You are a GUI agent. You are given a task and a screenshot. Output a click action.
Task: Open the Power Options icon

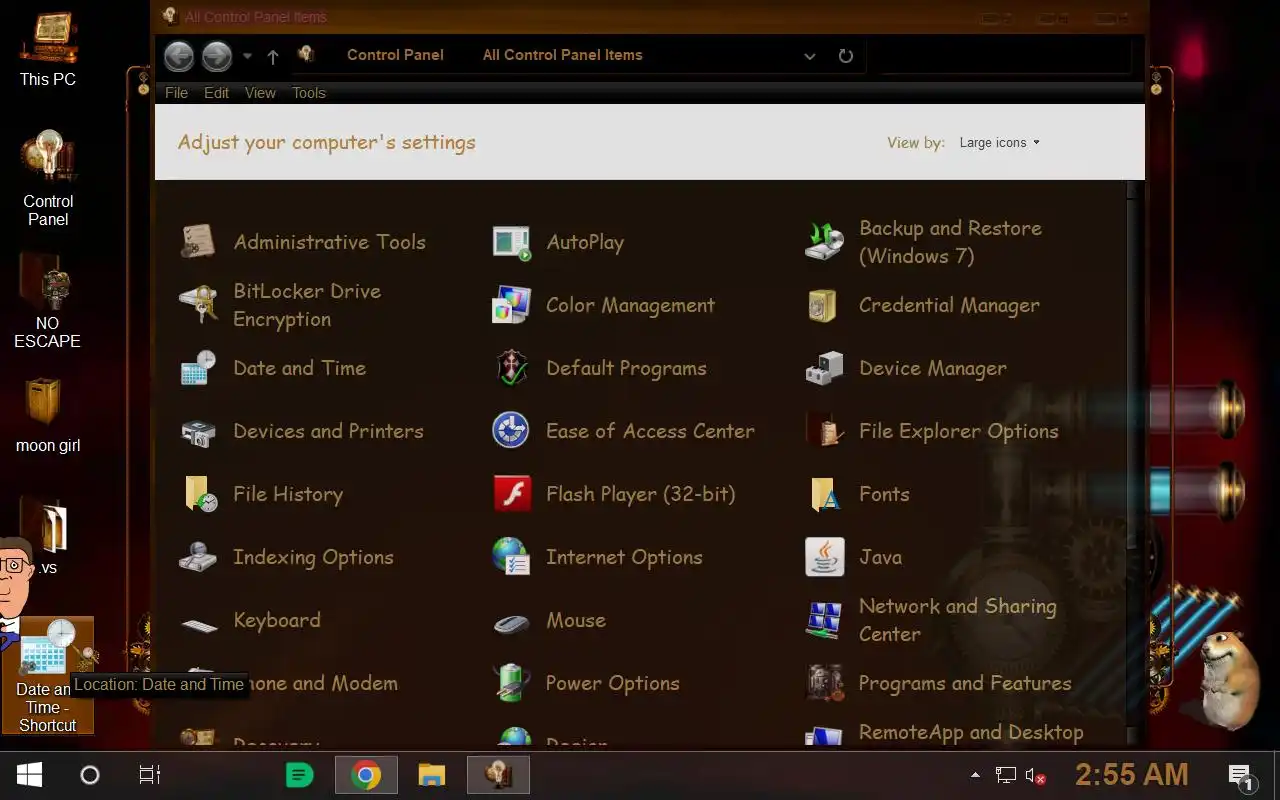click(511, 683)
